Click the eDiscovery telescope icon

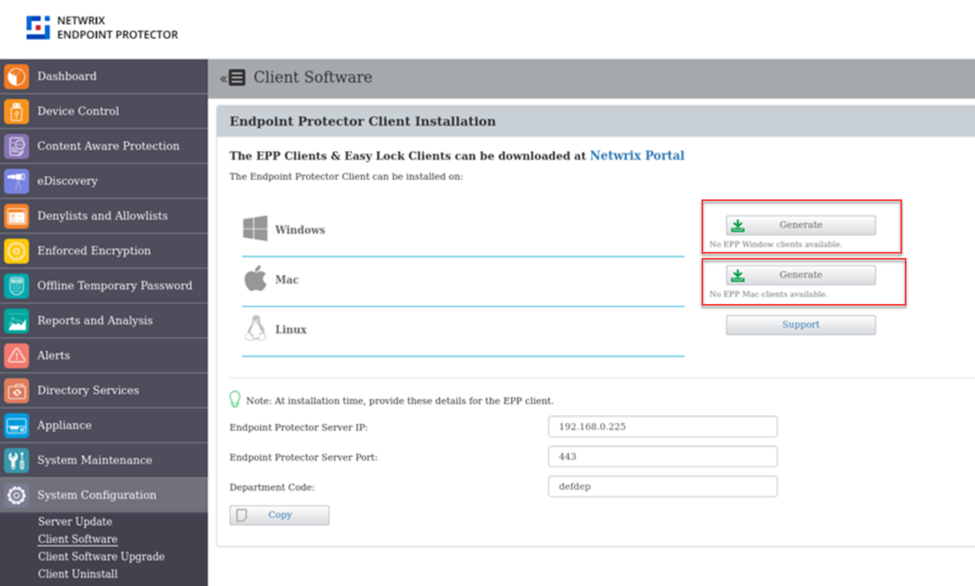pyautogui.click(x=17, y=182)
